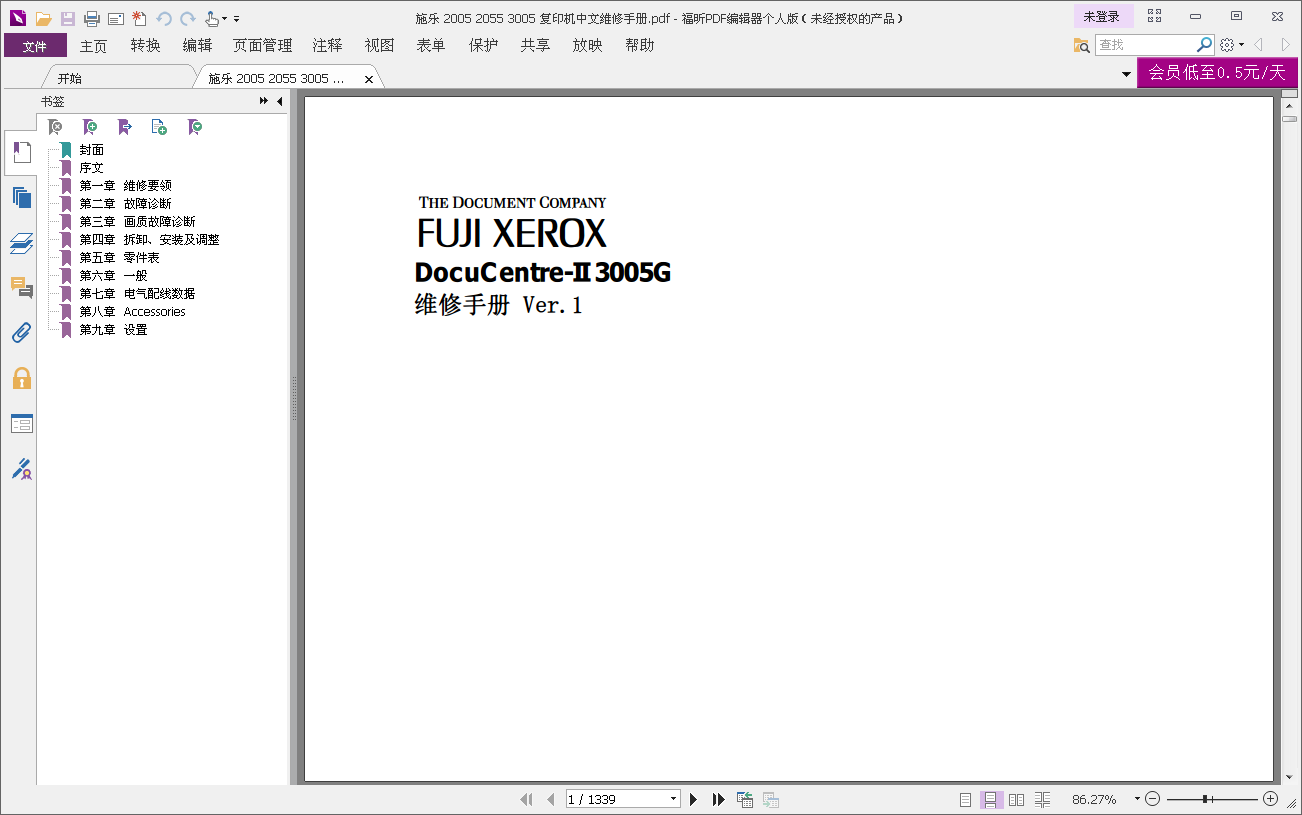Customize the quick access toolbar
Image resolution: width=1302 pixels, height=815 pixels.
coord(237,18)
